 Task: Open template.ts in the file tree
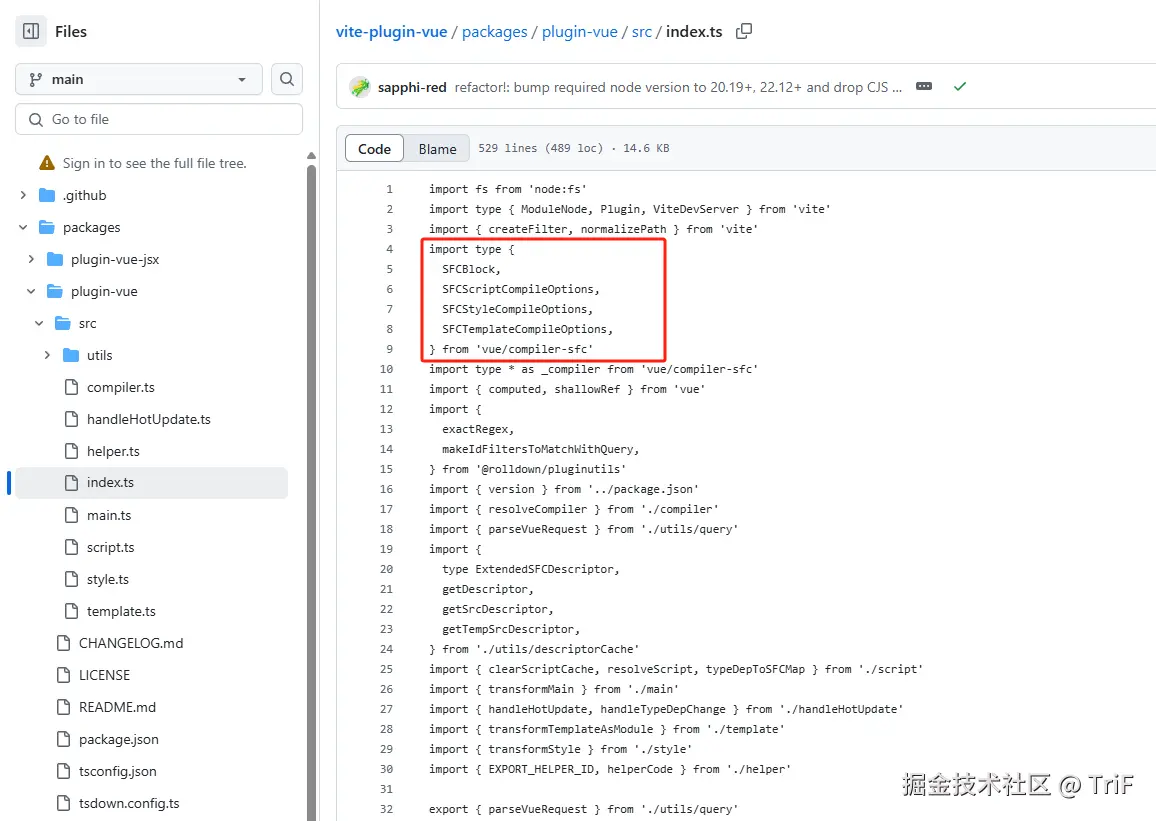pos(121,611)
